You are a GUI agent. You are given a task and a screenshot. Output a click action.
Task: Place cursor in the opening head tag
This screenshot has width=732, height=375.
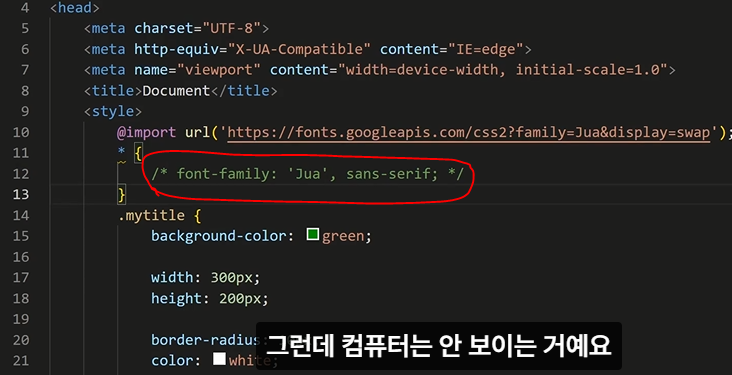(75, 8)
